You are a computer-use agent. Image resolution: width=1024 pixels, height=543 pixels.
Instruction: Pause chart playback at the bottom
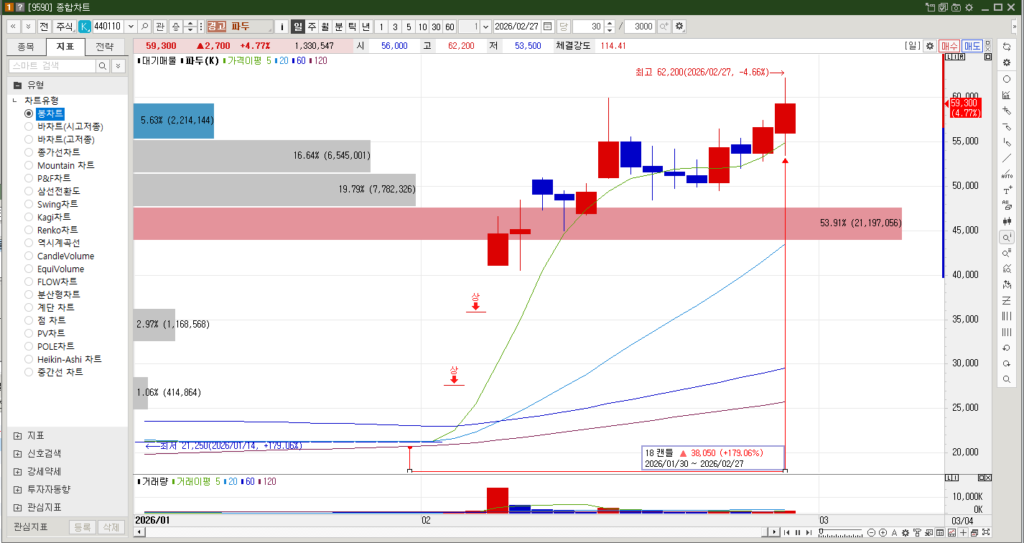click(797, 532)
